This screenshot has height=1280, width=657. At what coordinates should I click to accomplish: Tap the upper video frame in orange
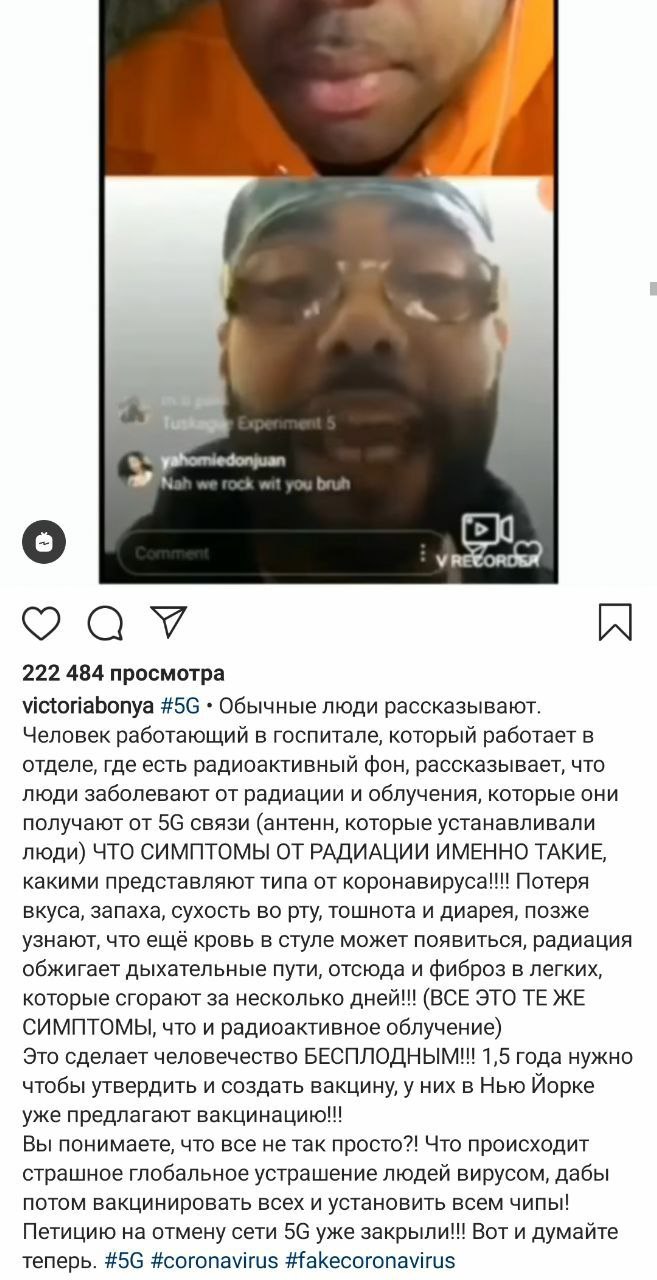click(x=327, y=88)
